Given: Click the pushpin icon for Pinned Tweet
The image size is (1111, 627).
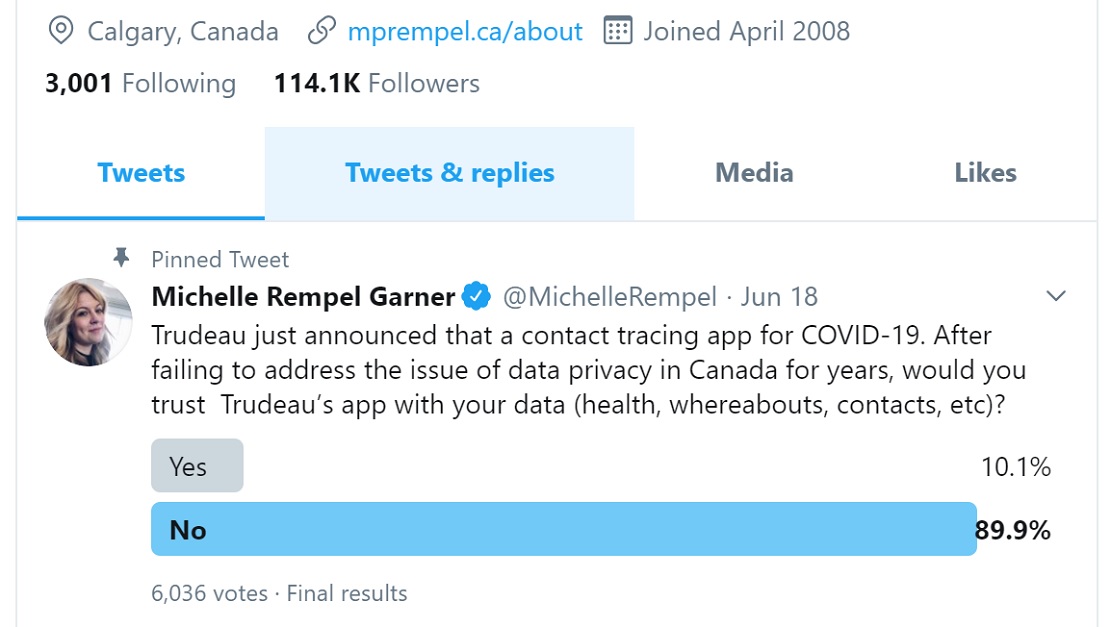Looking at the screenshot, I should tap(121, 258).
